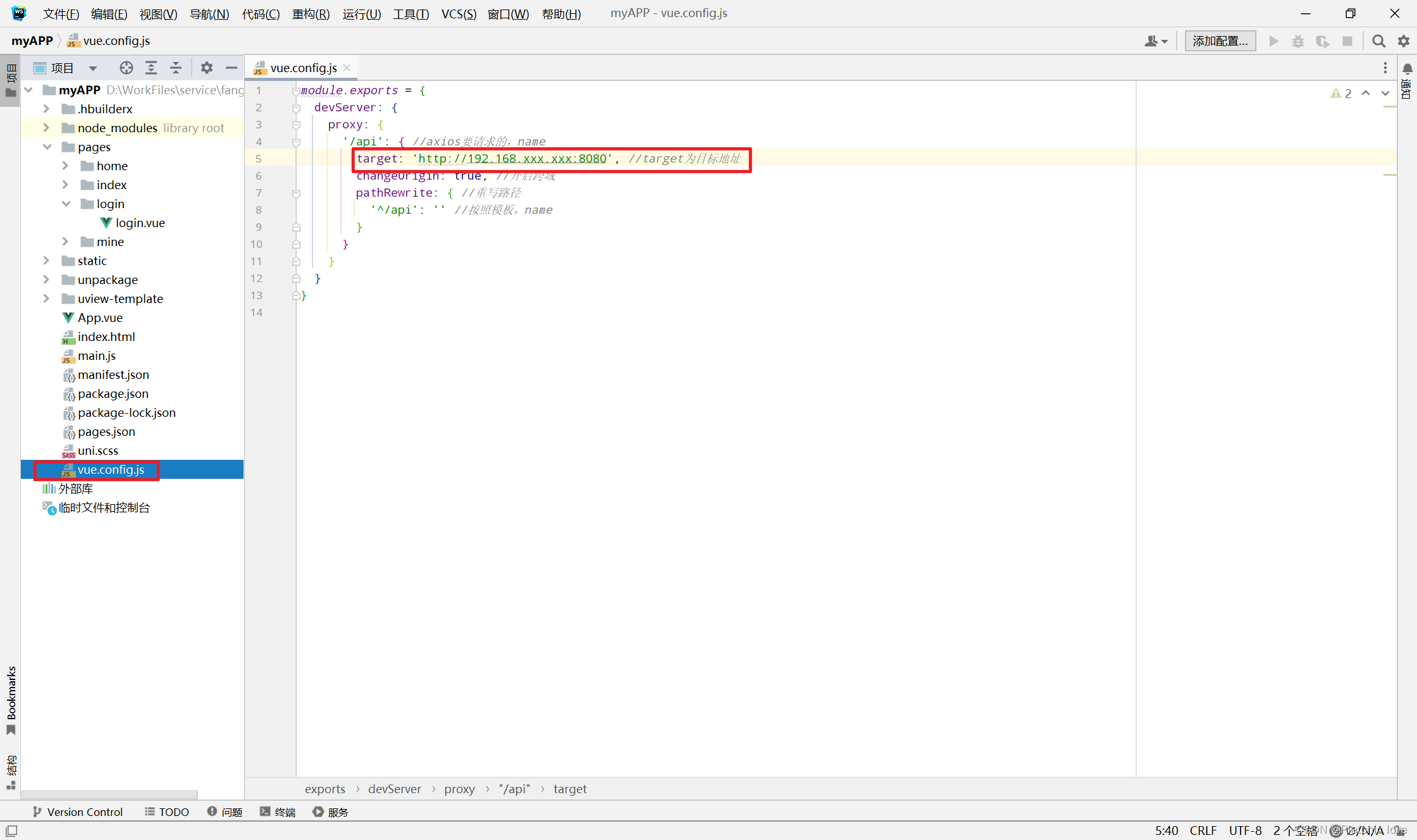1417x840 pixels.
Task: Toggle tool window bars icon in bottom-left corner
Action: [11, 831]
